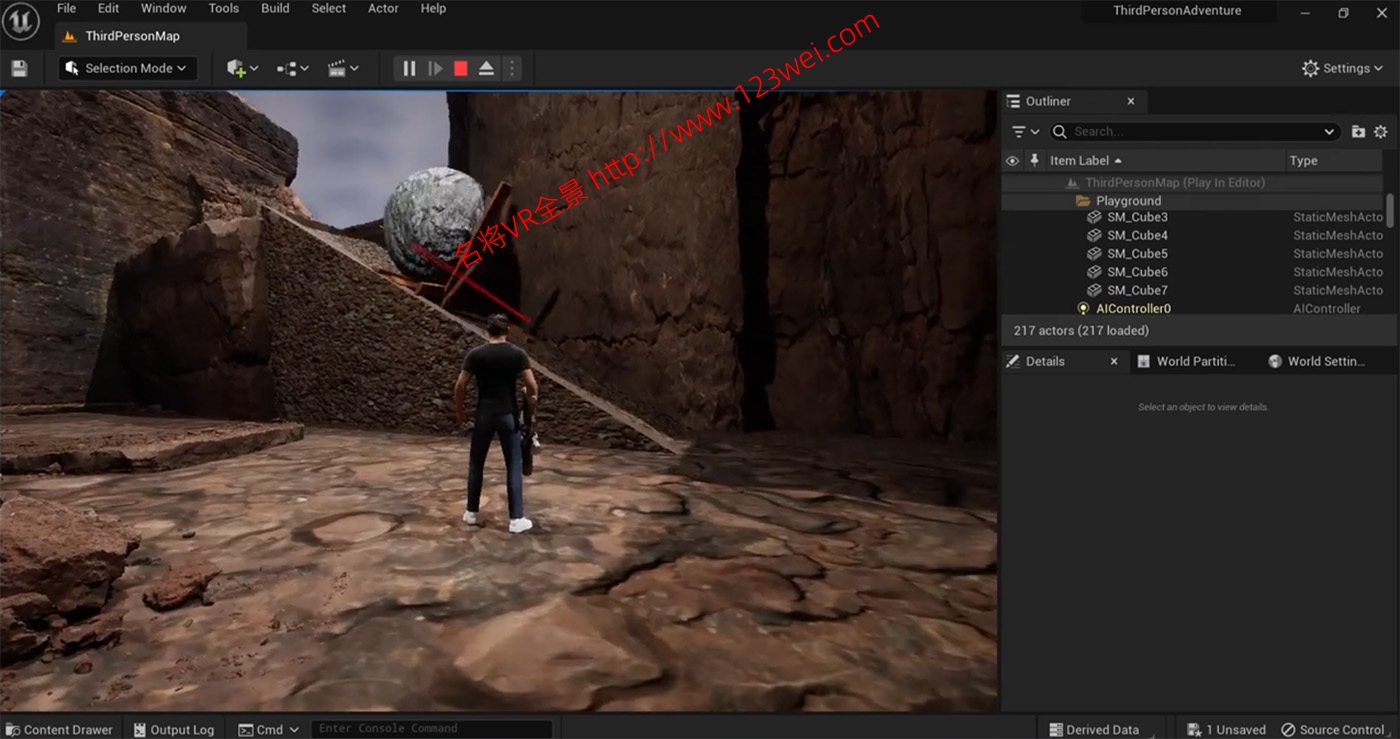Click the Enter Console Command field
Image resolution: width=1400 pixels, height=739 pixels.
pyautogui.click(x=430, y=727)
